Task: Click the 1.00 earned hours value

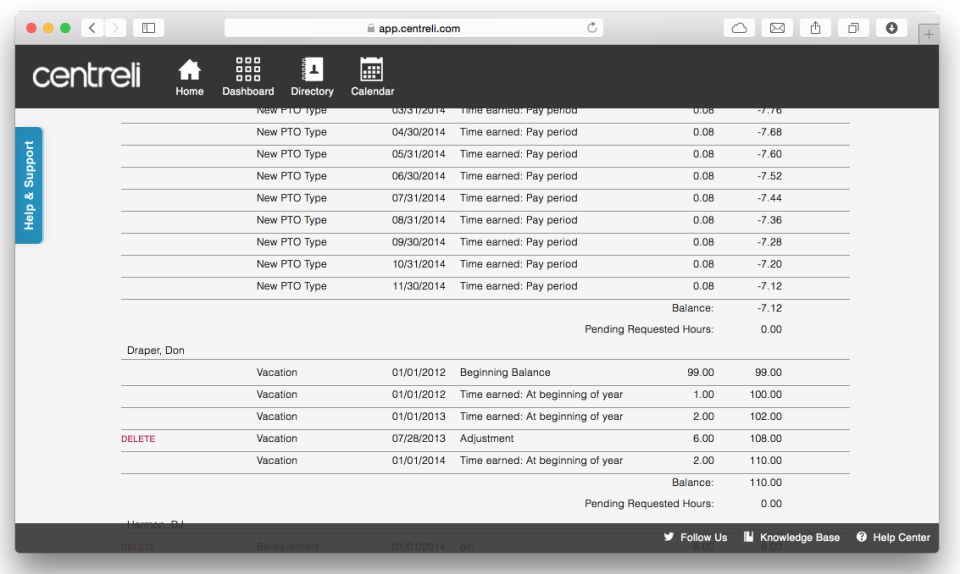Action: coord(703,395)
